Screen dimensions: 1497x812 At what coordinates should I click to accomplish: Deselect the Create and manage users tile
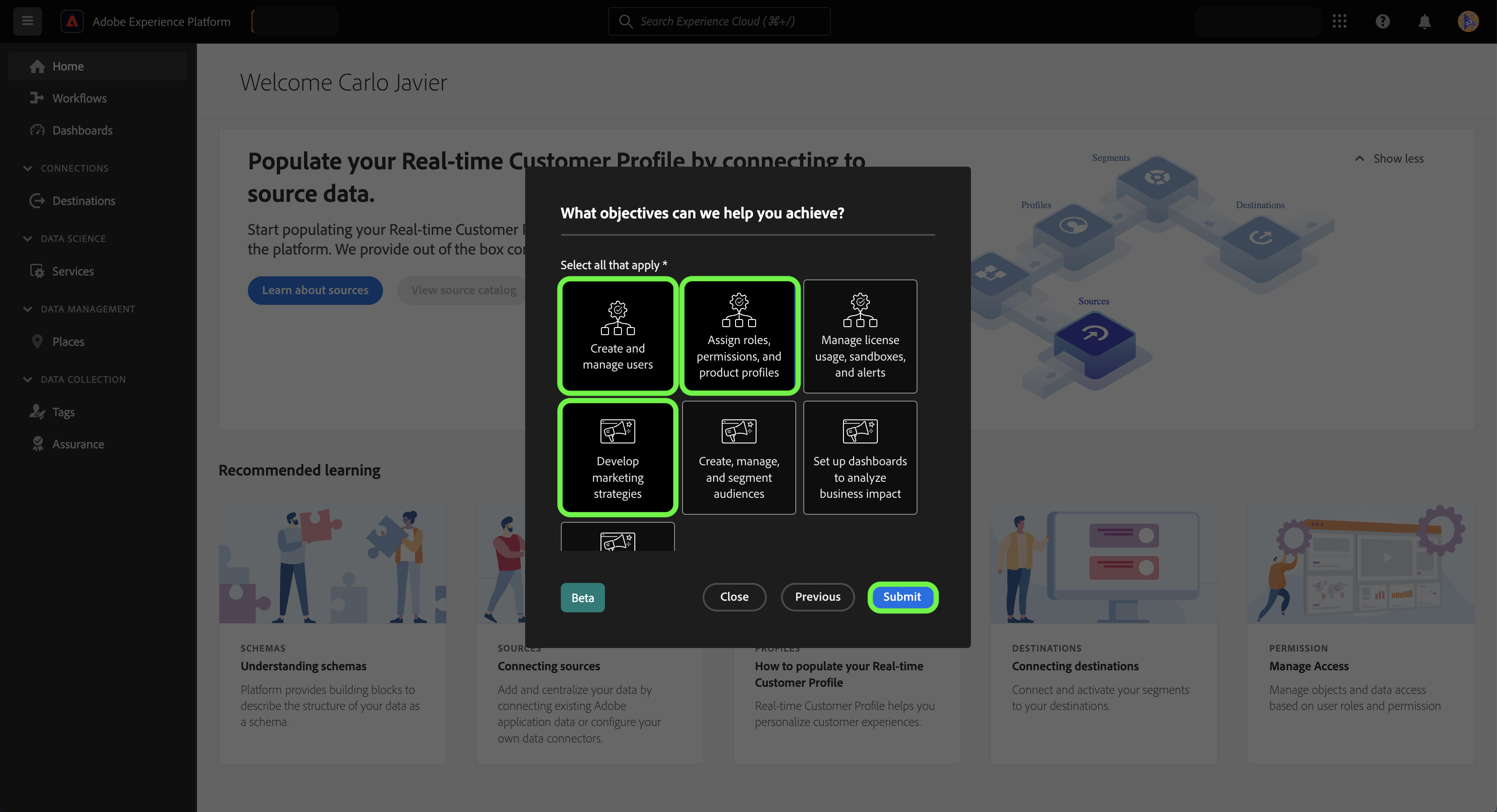[617, 336]
